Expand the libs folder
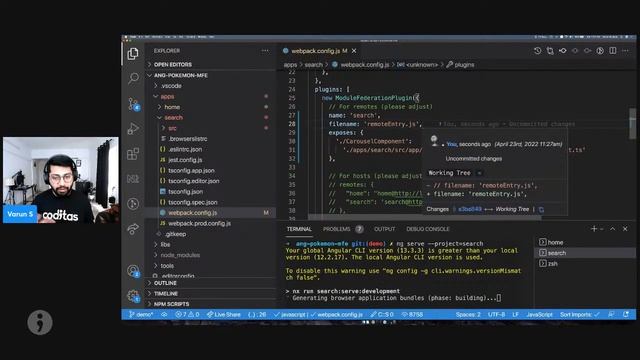Screen dimensions: 640x360 211,244
